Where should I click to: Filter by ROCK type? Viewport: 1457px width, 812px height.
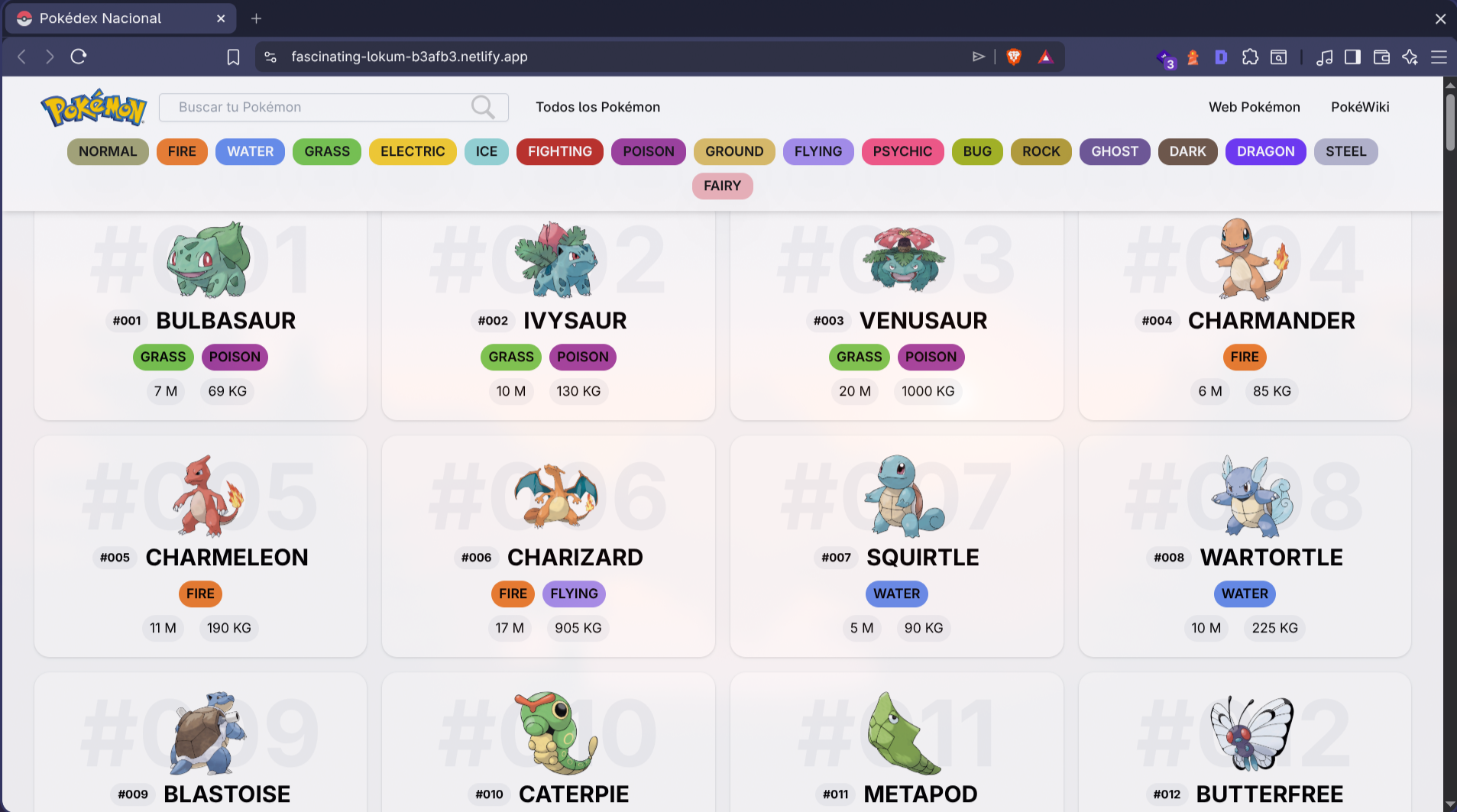pos(1041,151)
